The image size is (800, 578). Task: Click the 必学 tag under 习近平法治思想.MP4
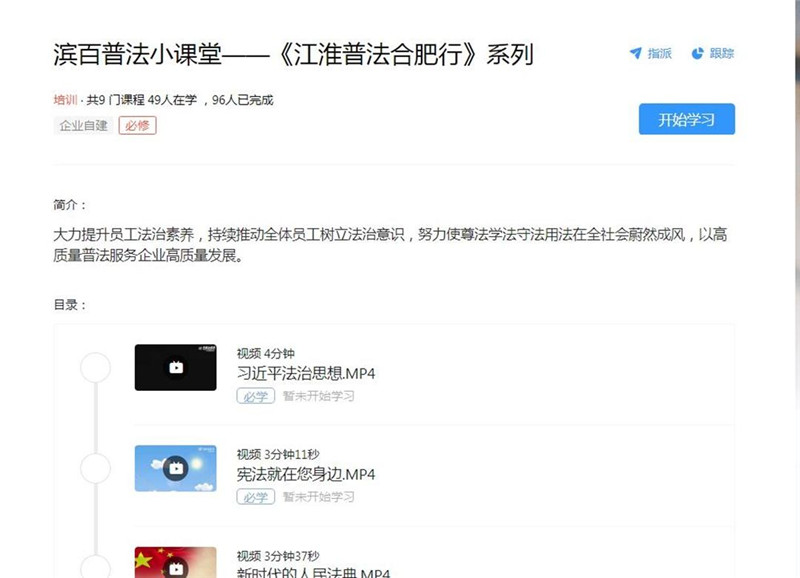256,398
